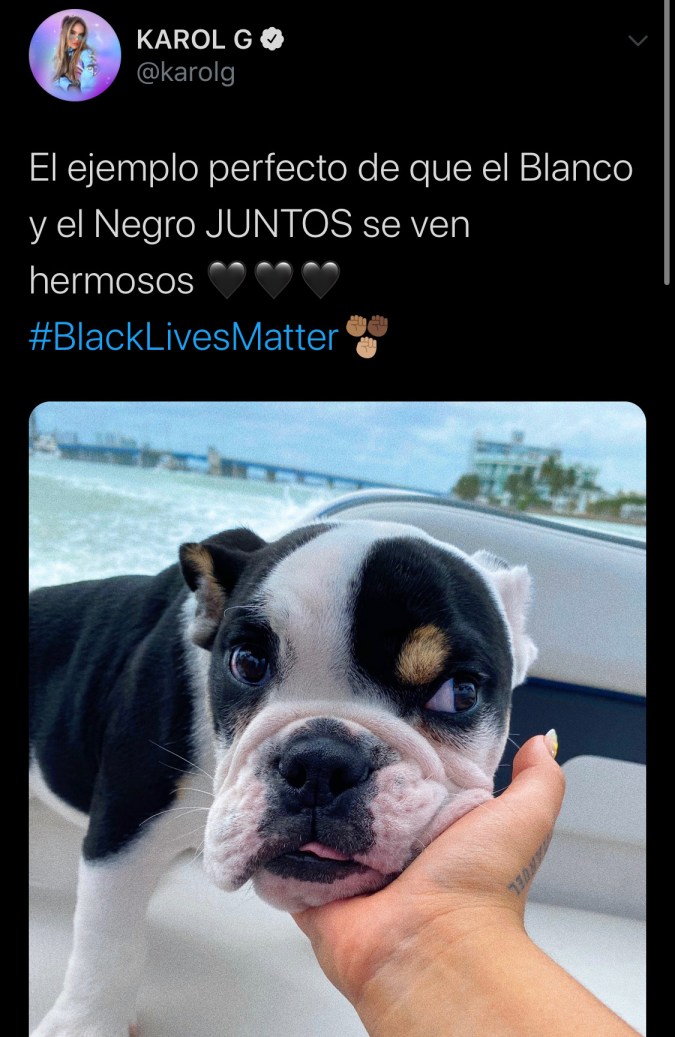The image size is (675, 1037).
Task: Click the first black heart emoji
Action: coord(227,280)
